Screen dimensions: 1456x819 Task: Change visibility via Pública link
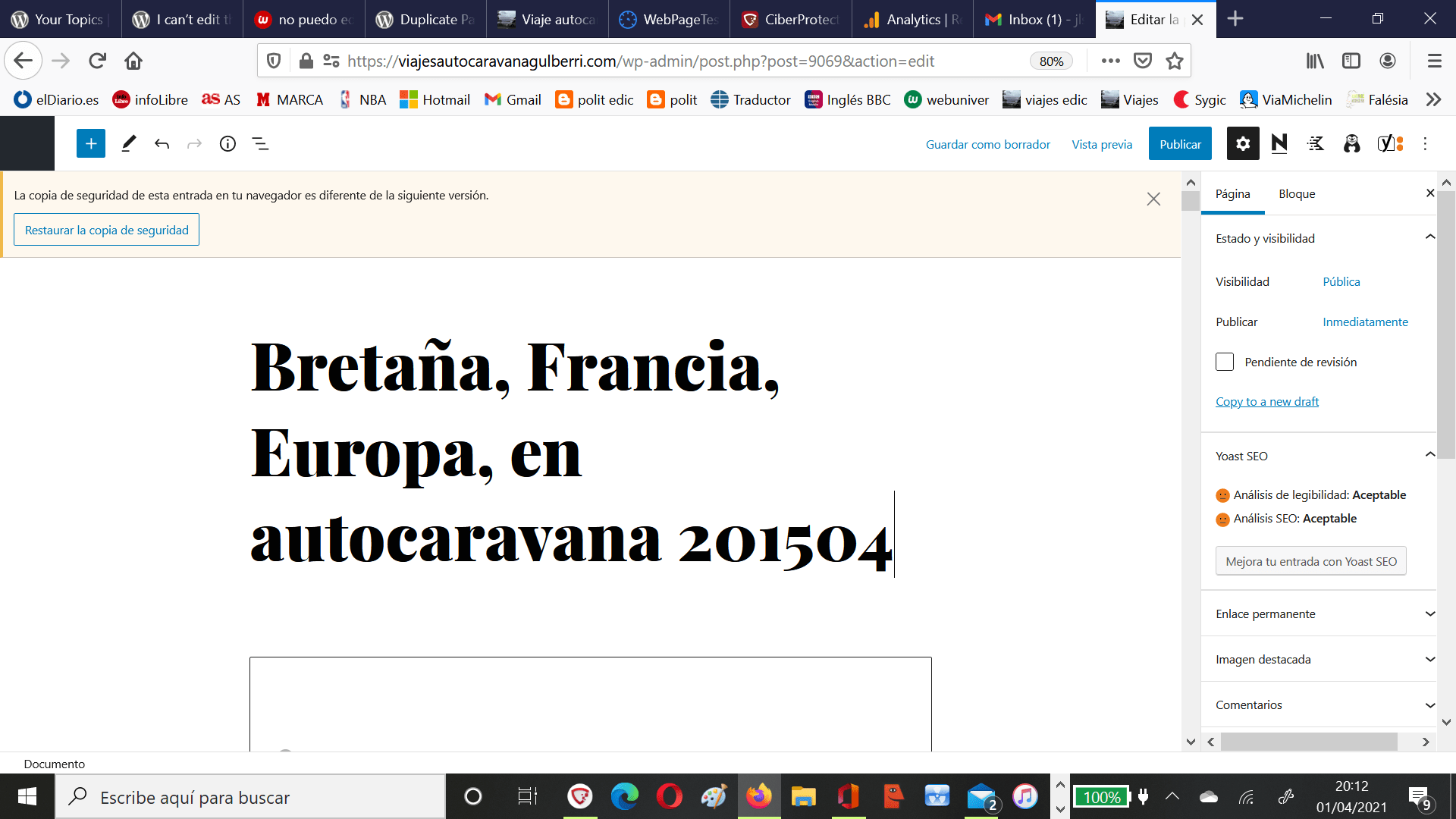[x=1341, y=281]
